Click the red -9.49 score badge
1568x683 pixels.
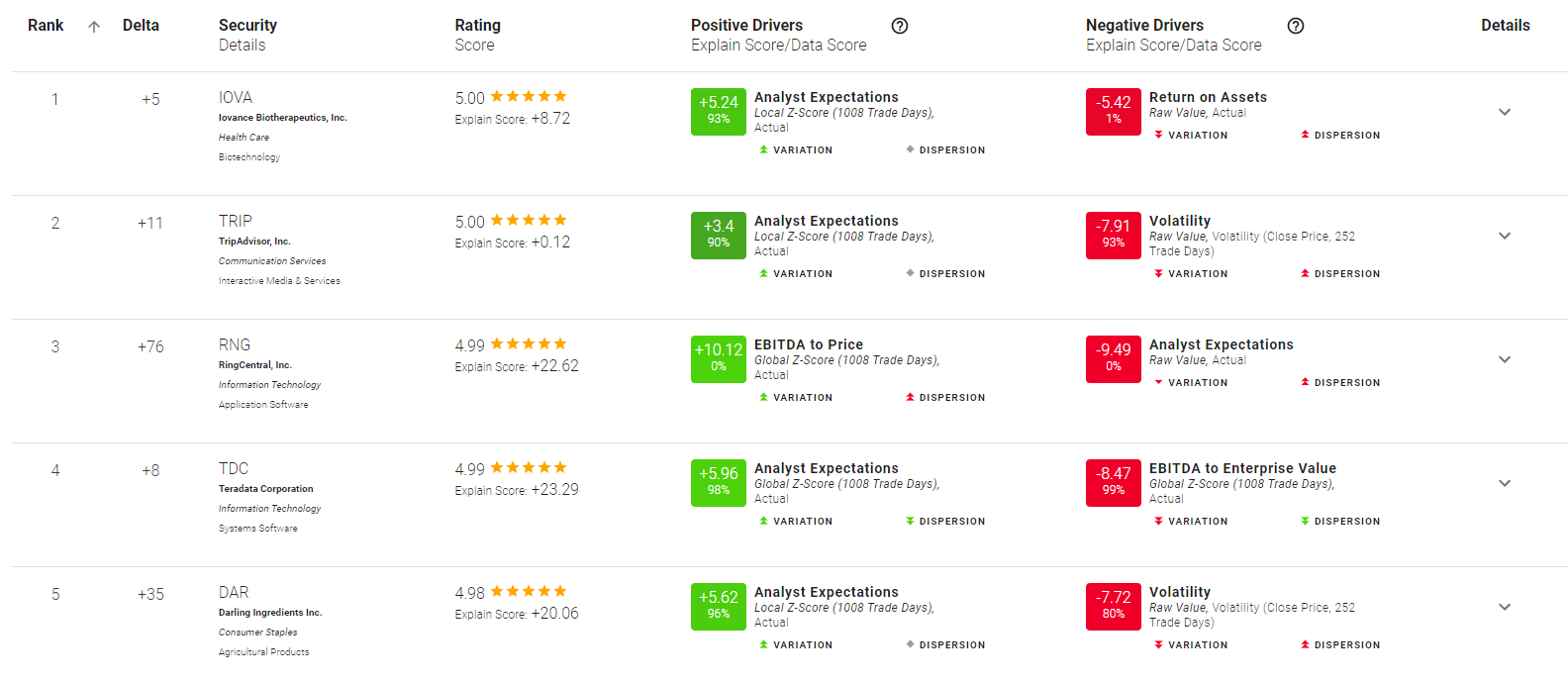tap(1114, 359)
